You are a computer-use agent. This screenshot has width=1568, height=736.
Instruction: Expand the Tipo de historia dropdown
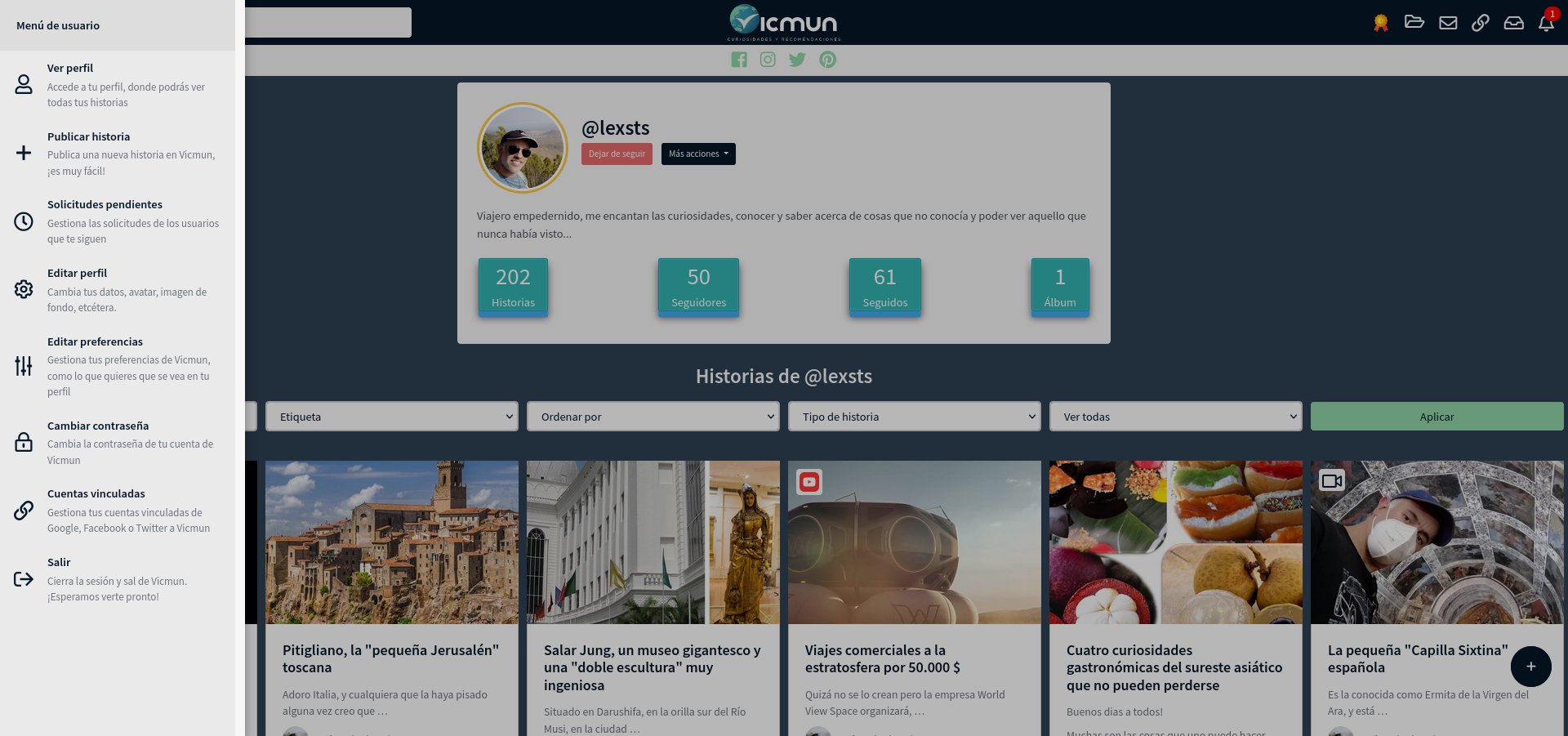[x=915, y=417]
